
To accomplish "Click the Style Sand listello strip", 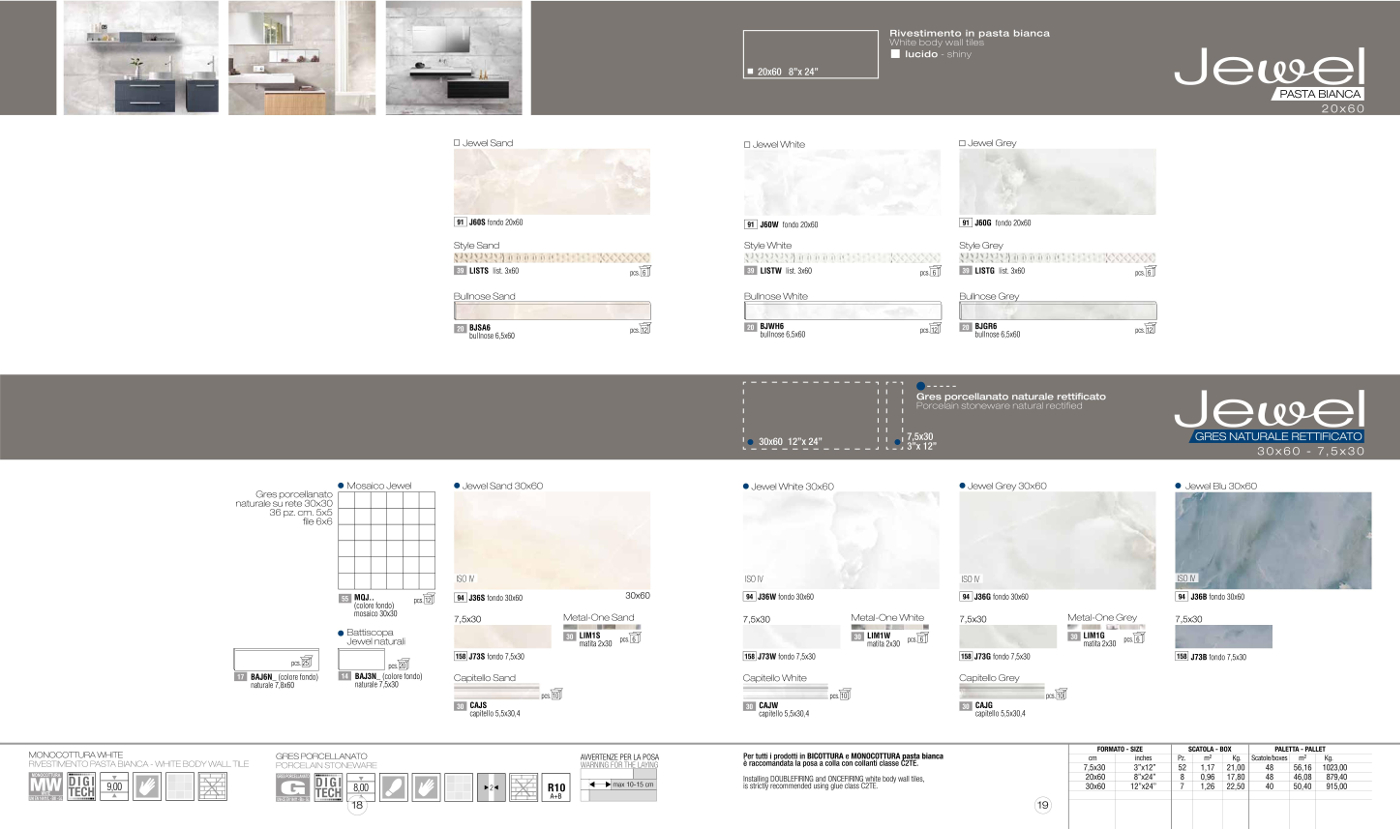I will click(x=552, y=258).
